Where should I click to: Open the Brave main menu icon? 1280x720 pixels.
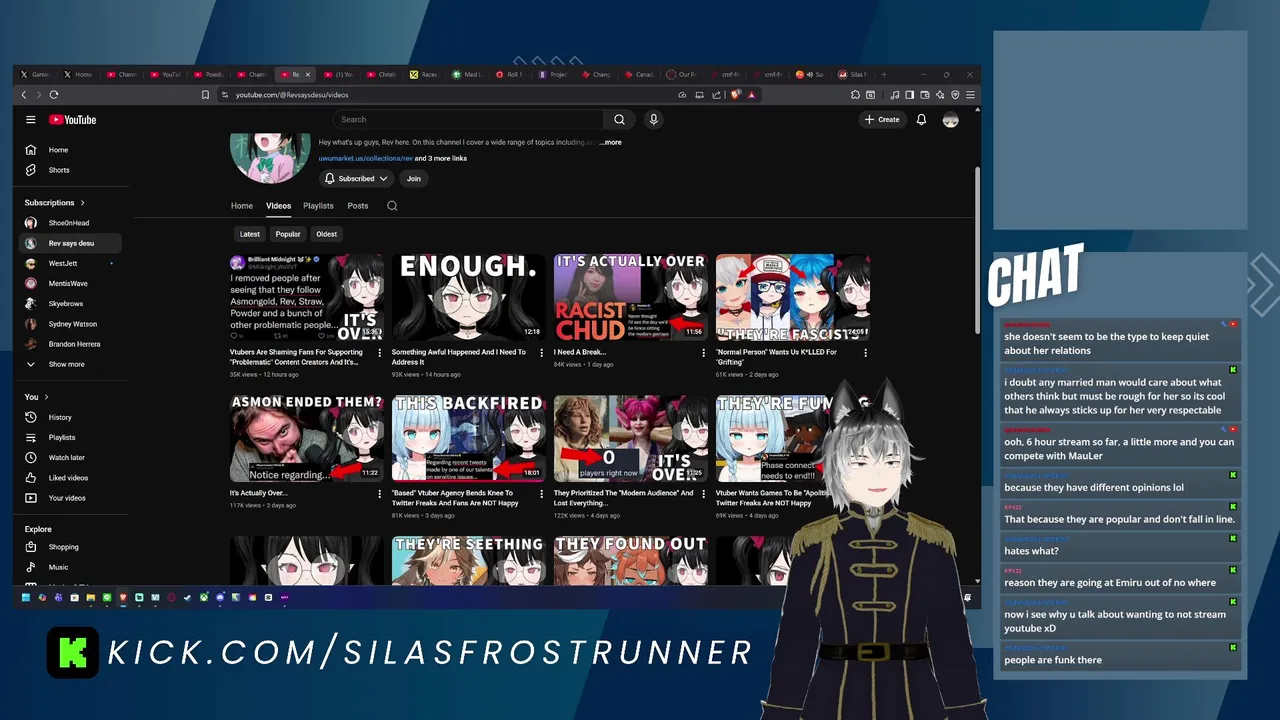pos(970,95)
